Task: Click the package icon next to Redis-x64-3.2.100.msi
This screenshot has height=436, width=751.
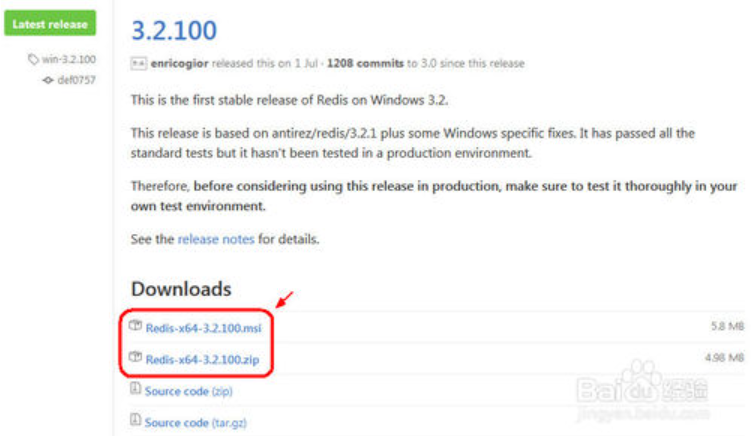Action: 137,326
